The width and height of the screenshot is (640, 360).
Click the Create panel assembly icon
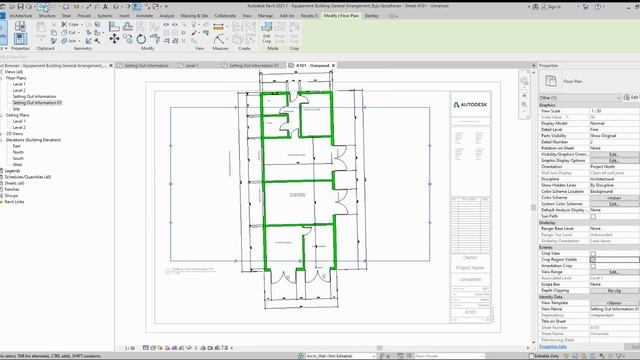tap(238, 39)
